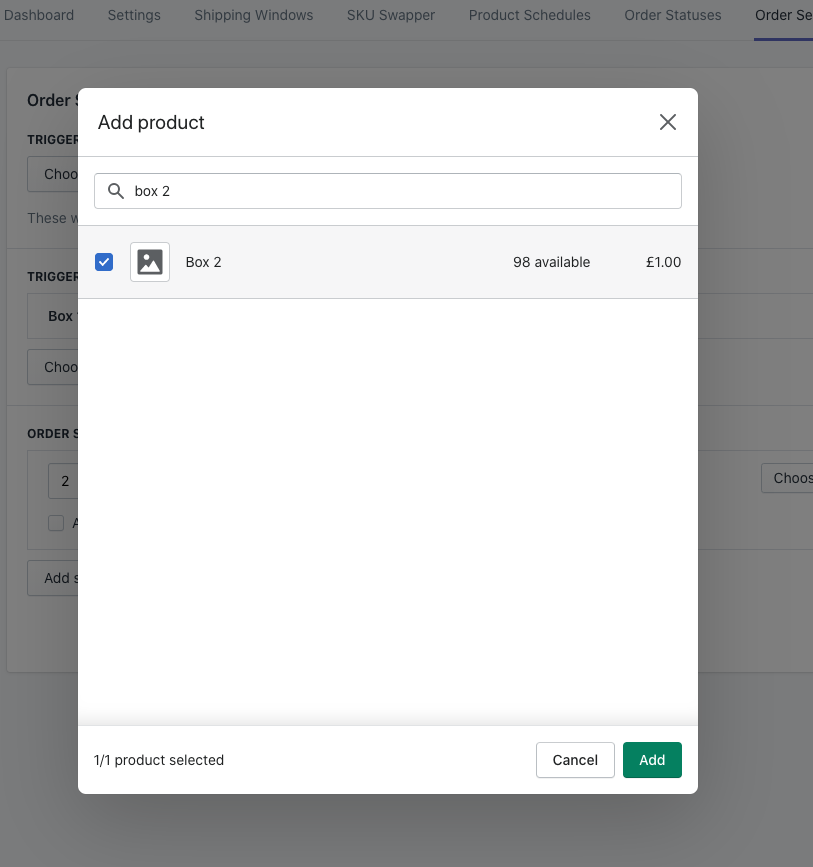Select the SKU Swapper tab
Screen dimensions: 813x867
click(391, 15)
